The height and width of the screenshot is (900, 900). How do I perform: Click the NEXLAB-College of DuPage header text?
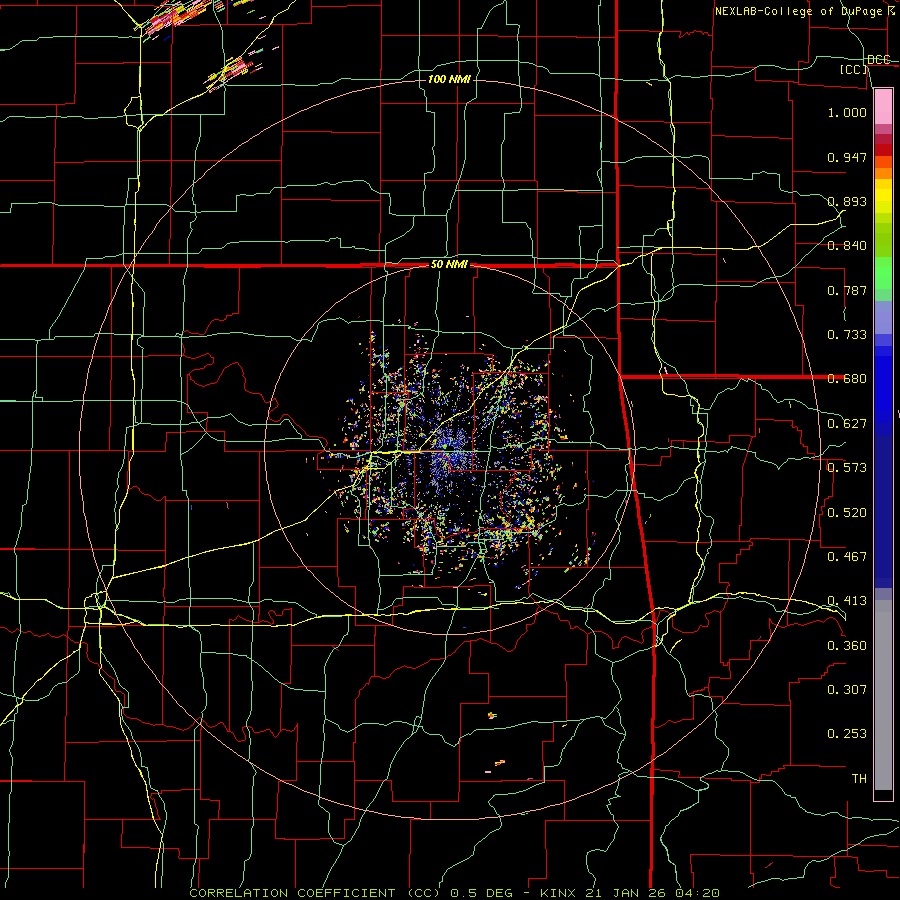click(x=804, y=11)
